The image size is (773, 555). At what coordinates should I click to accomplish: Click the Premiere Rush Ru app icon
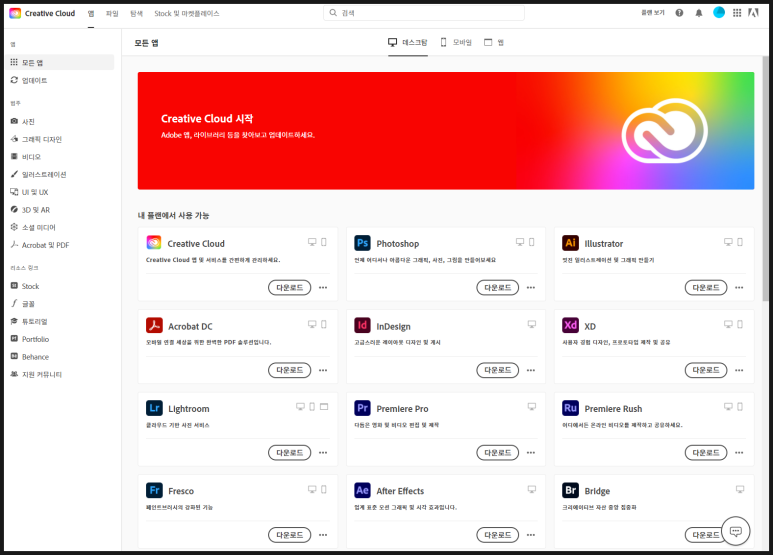click(570, 408)
